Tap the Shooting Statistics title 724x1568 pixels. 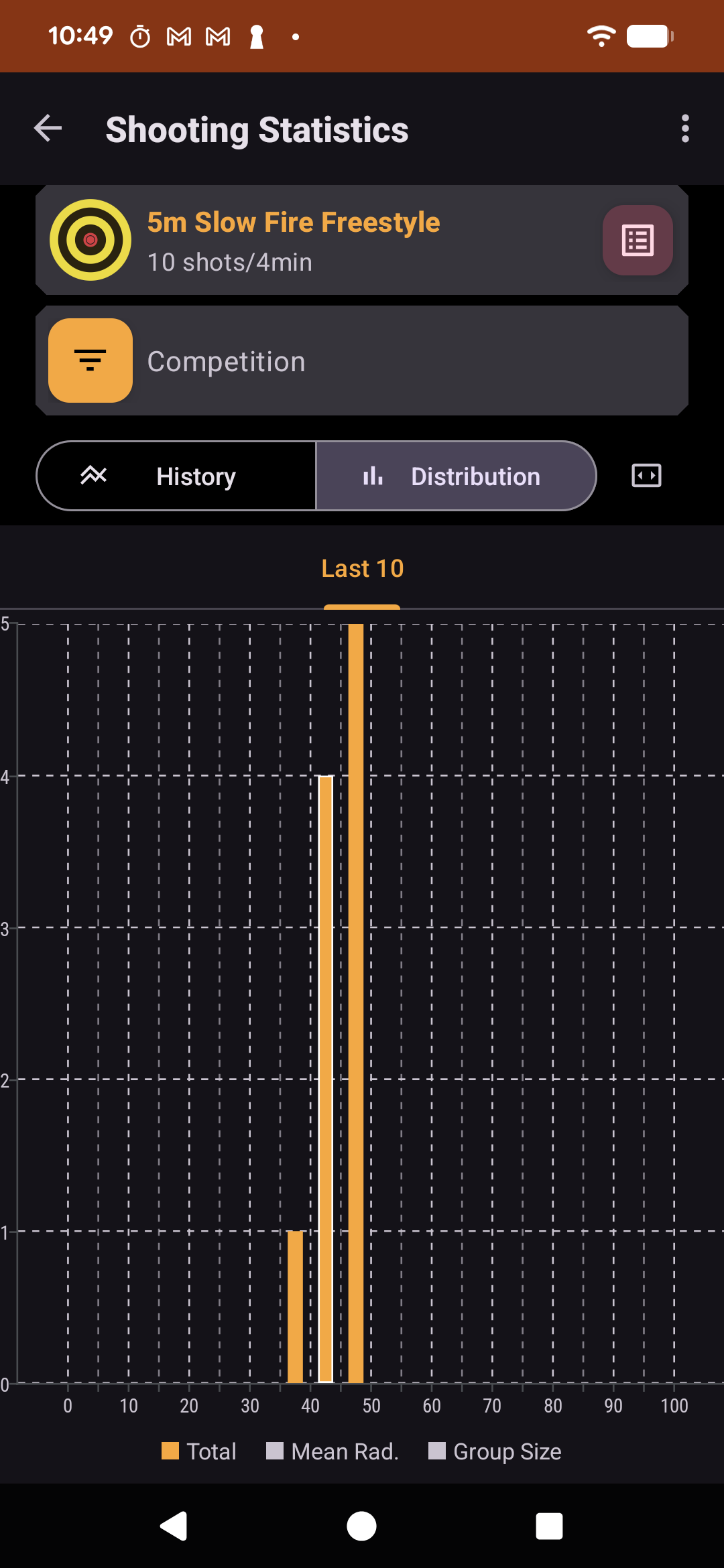[257, 129]
